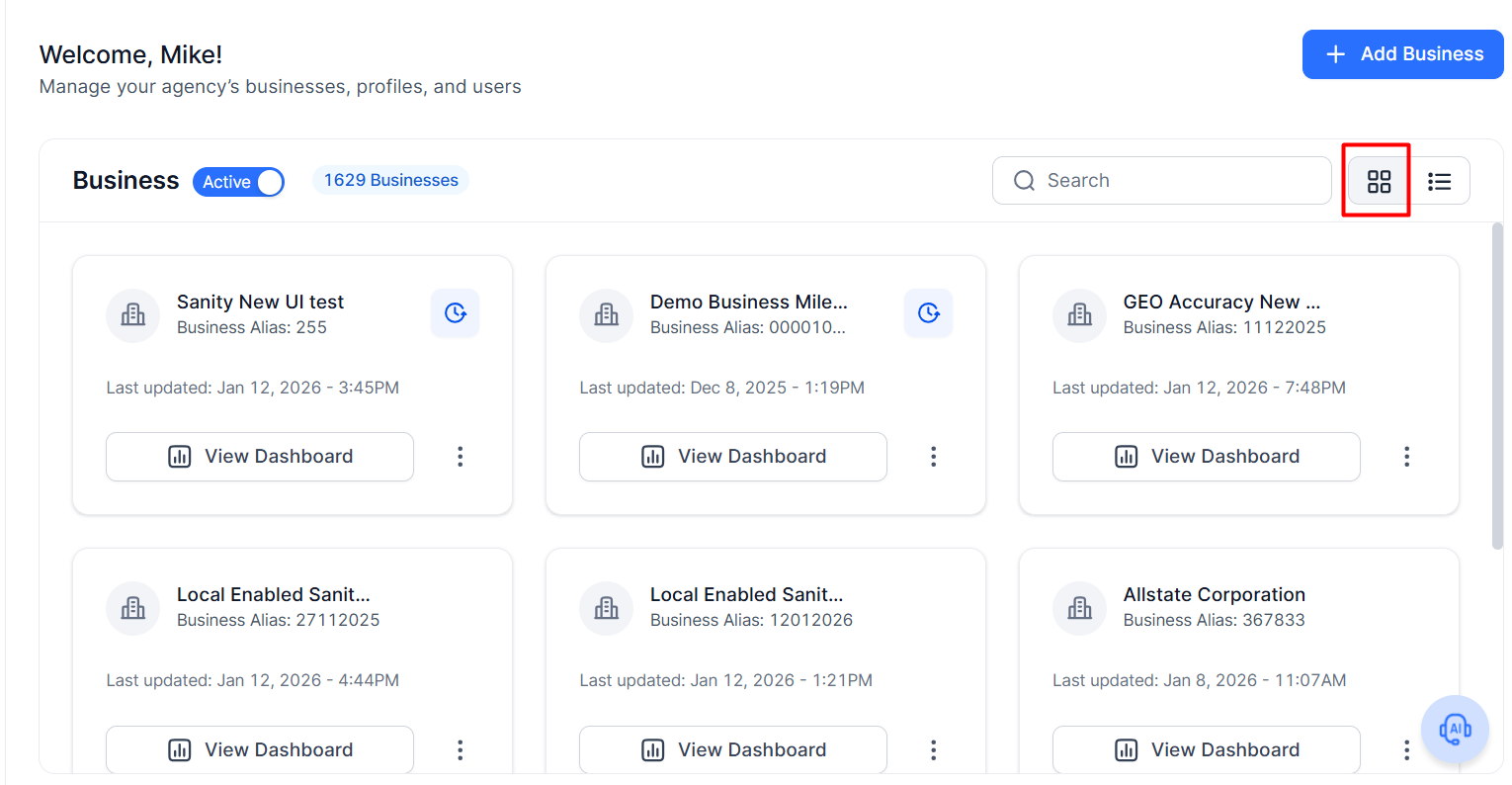Image resolution: width=1512 pixels, height=785 pixels.
Task: Click building icon for Alias 27112025 card
Action: tap(133, 608)
